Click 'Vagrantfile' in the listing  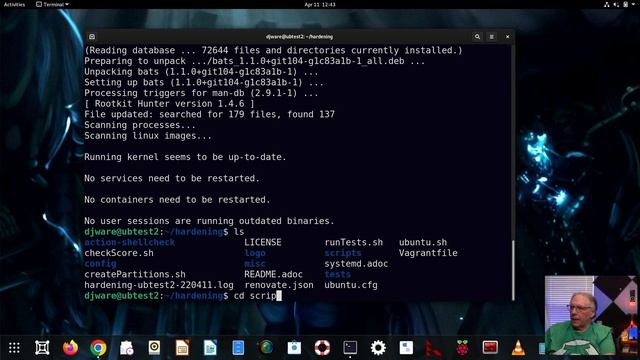pyautogui.click(x=428, y=253)
